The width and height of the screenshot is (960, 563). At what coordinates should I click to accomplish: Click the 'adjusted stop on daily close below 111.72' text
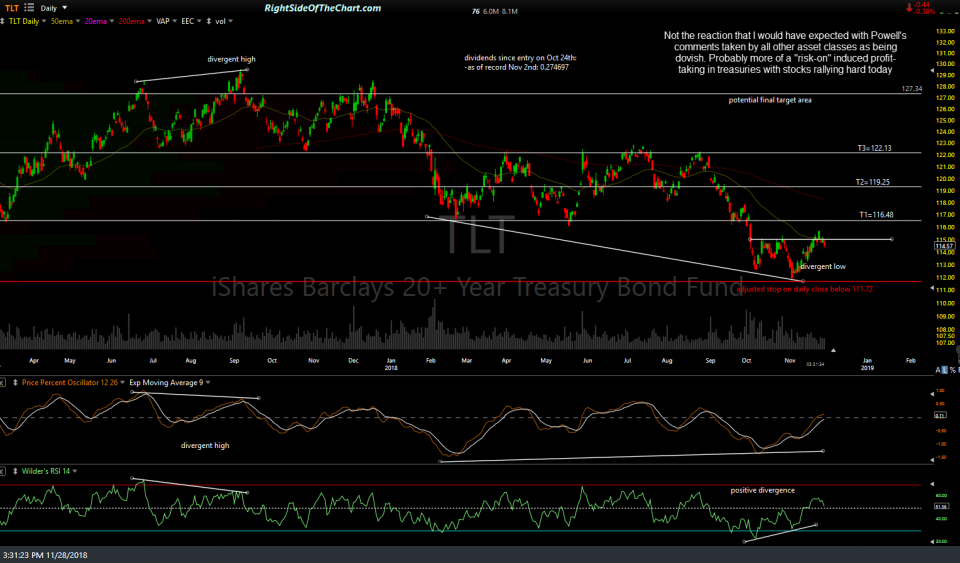pos(805,289)
